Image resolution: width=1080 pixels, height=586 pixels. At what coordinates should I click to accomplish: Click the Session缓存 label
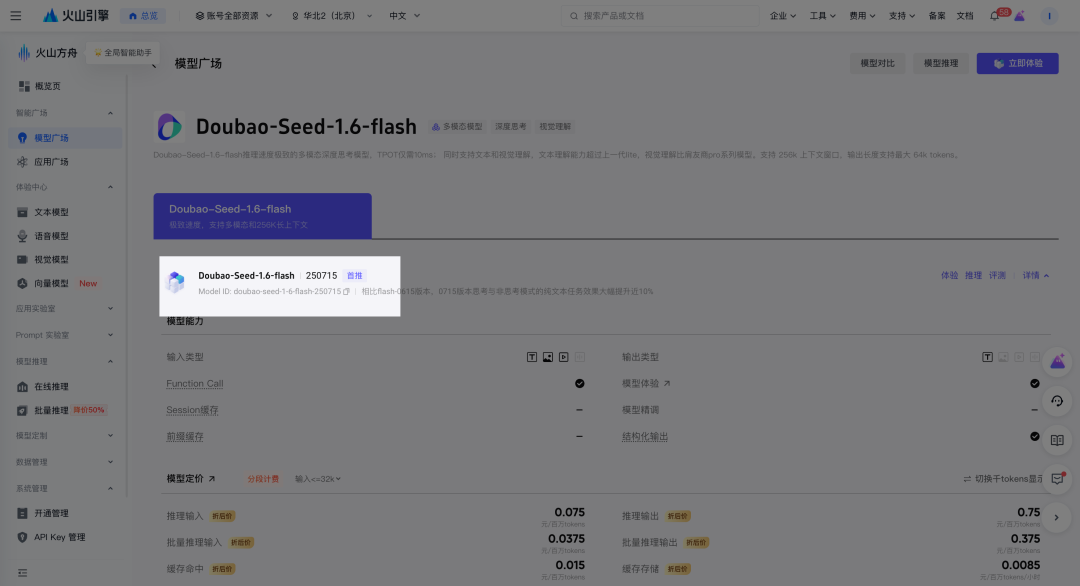tap(192, 410)
